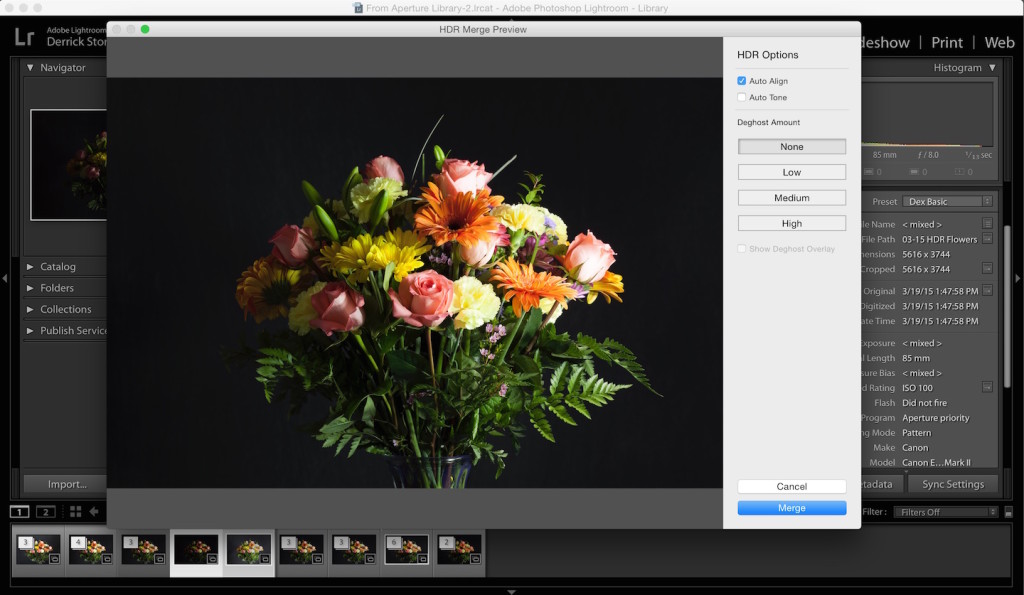Open the Dex Basic preset dropdown
Viewport: 1024px width, 595px height.
[x=945, y=202]
